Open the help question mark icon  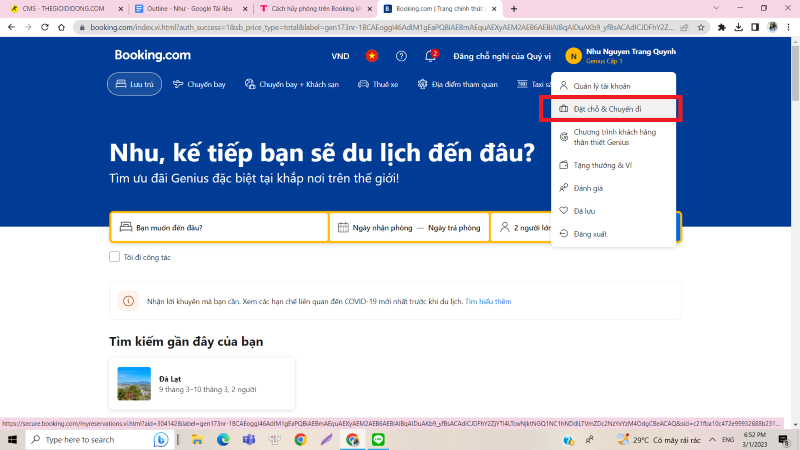click(401, 56)
